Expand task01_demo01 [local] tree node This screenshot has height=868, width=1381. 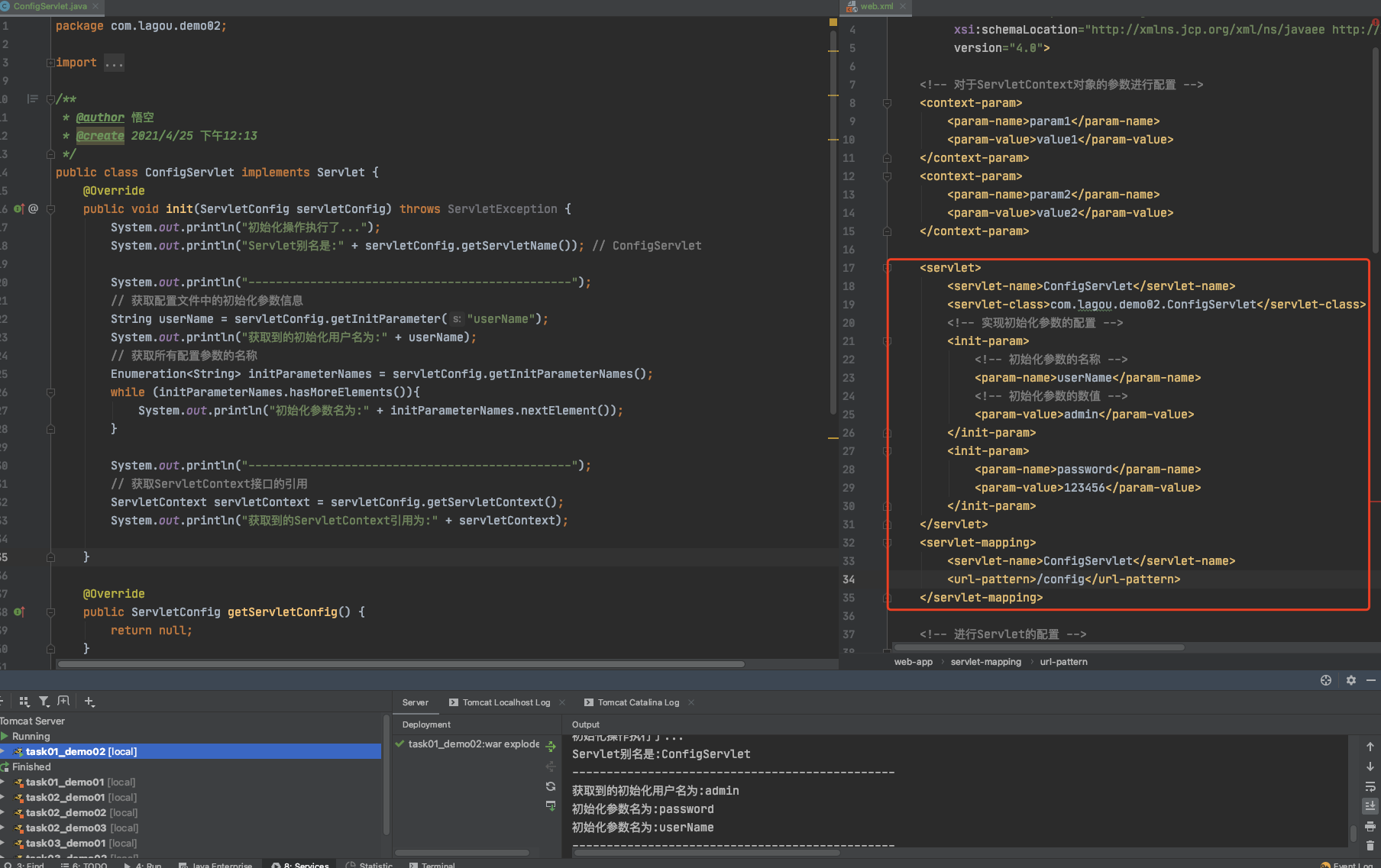click(x=3, y=782)
